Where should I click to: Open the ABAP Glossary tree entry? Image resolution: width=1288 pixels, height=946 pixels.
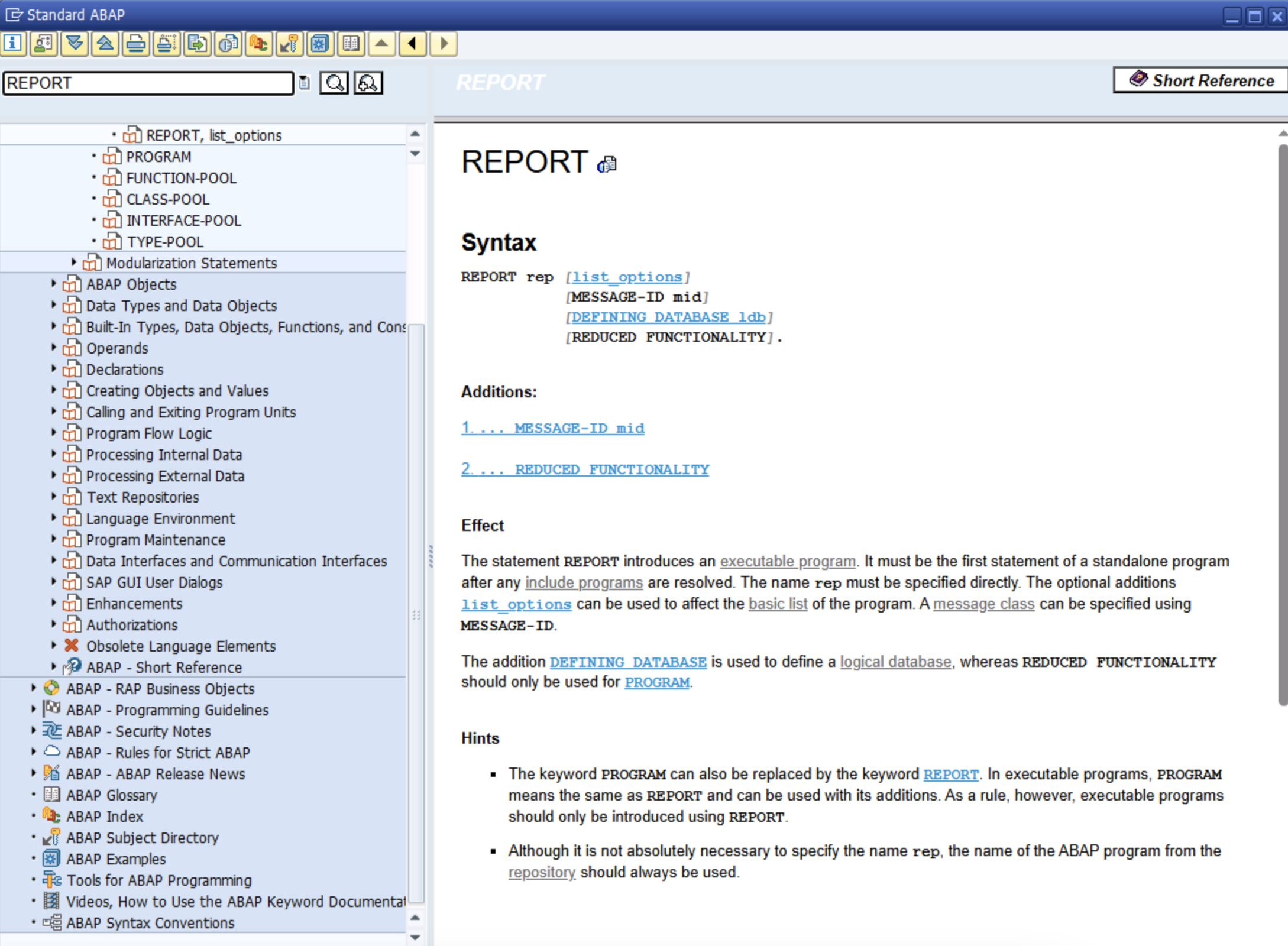click(111, 795)
